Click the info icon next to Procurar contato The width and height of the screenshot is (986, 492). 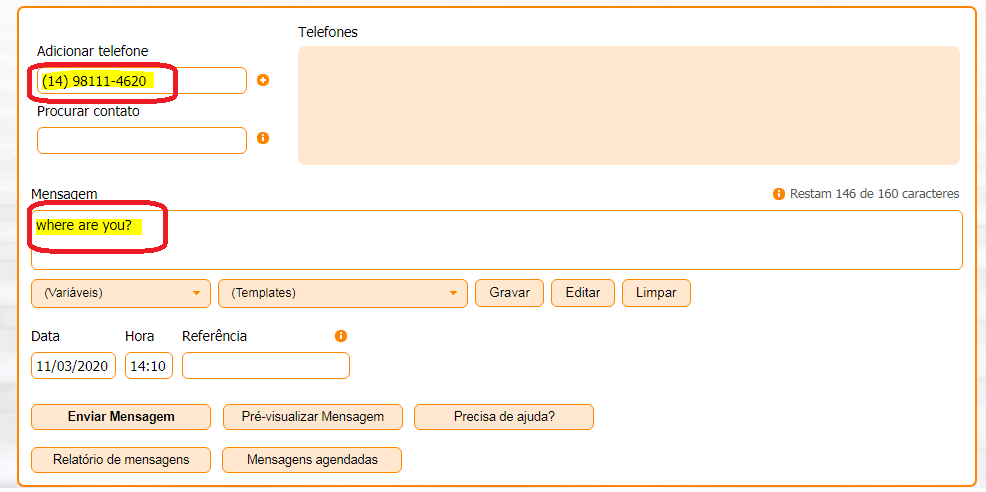click(x=263, y=138)
